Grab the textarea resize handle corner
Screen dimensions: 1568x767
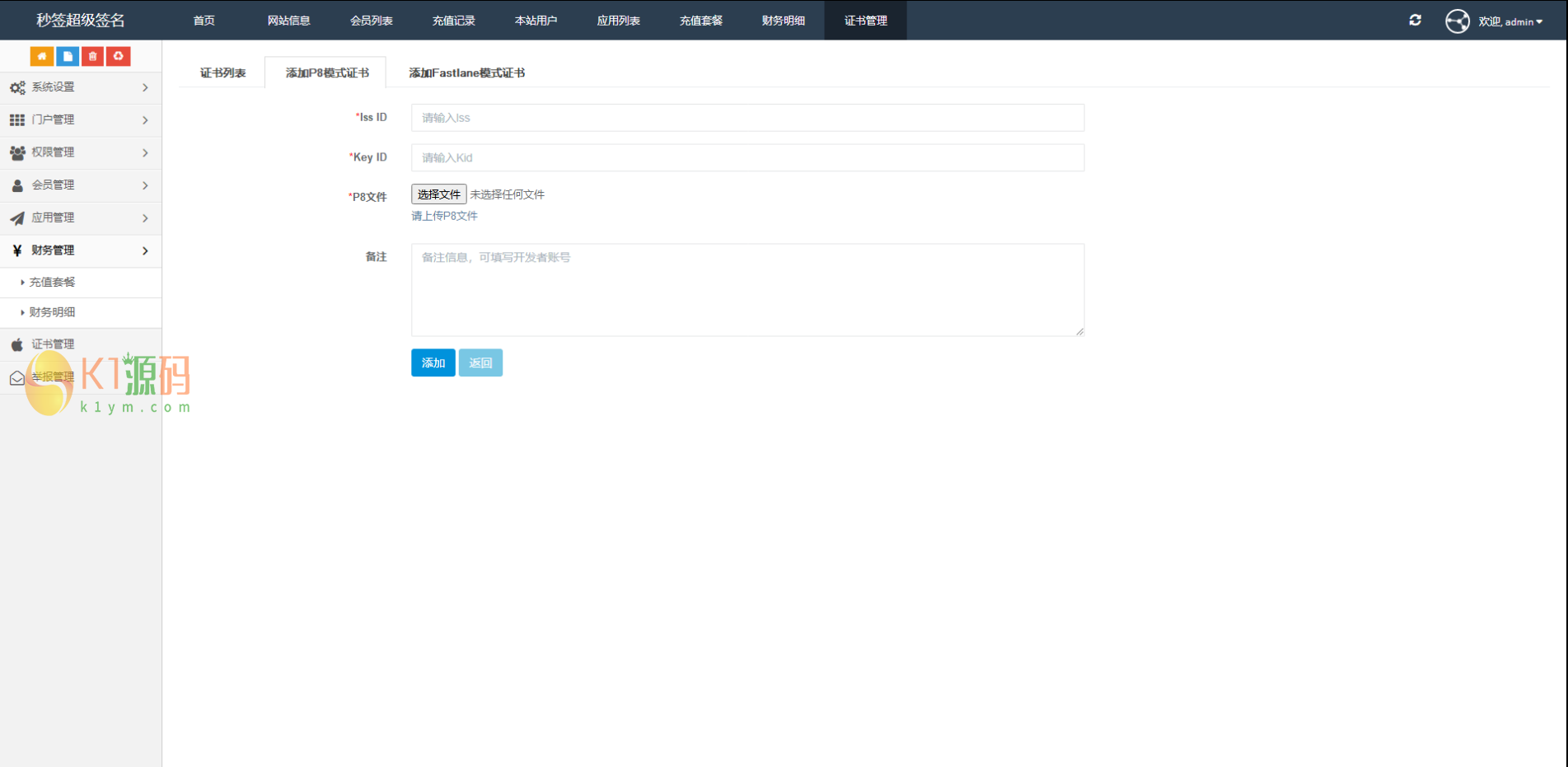(x=1079, y=331)
